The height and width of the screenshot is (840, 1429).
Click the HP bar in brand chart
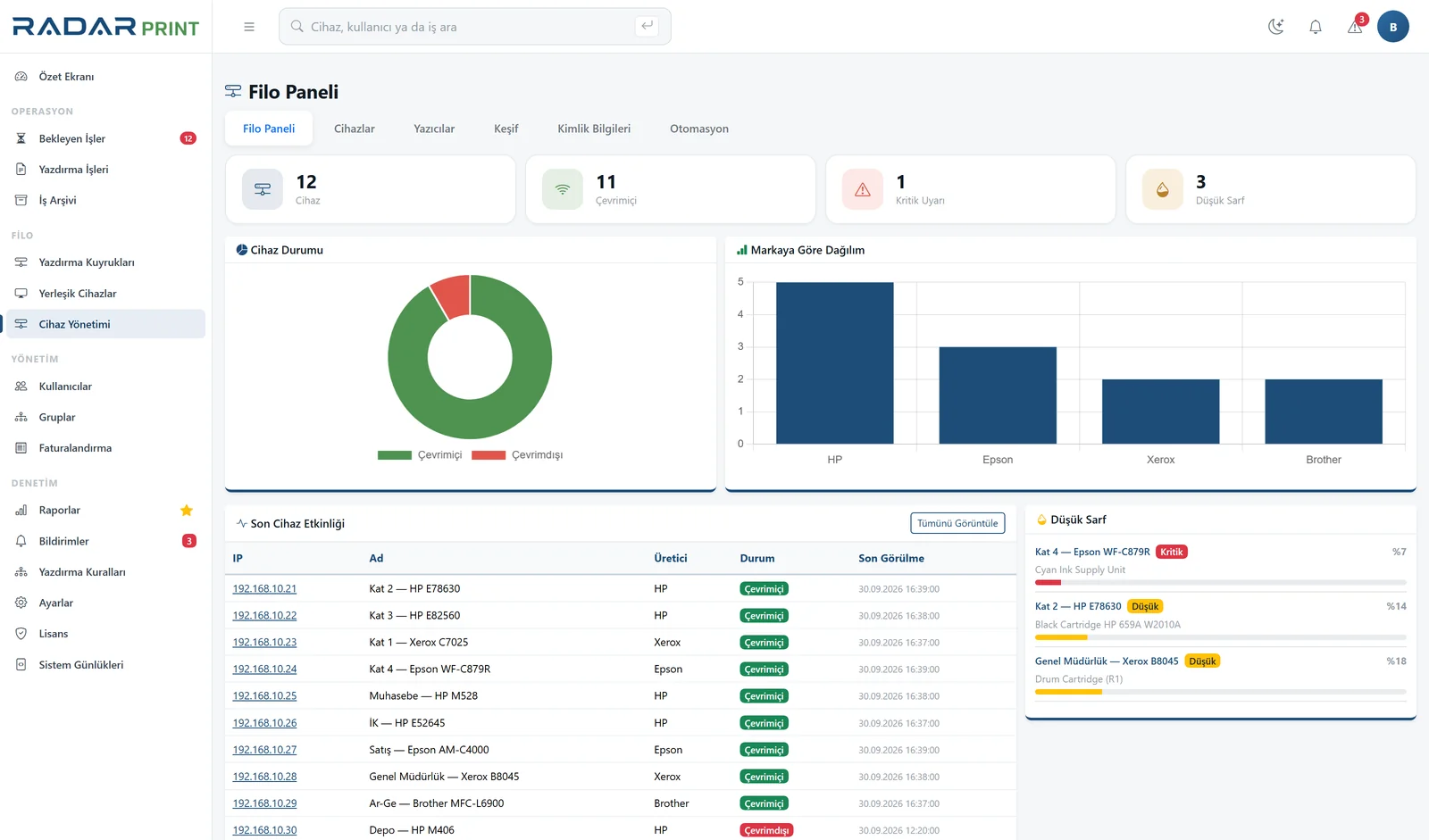pos(835,363)
